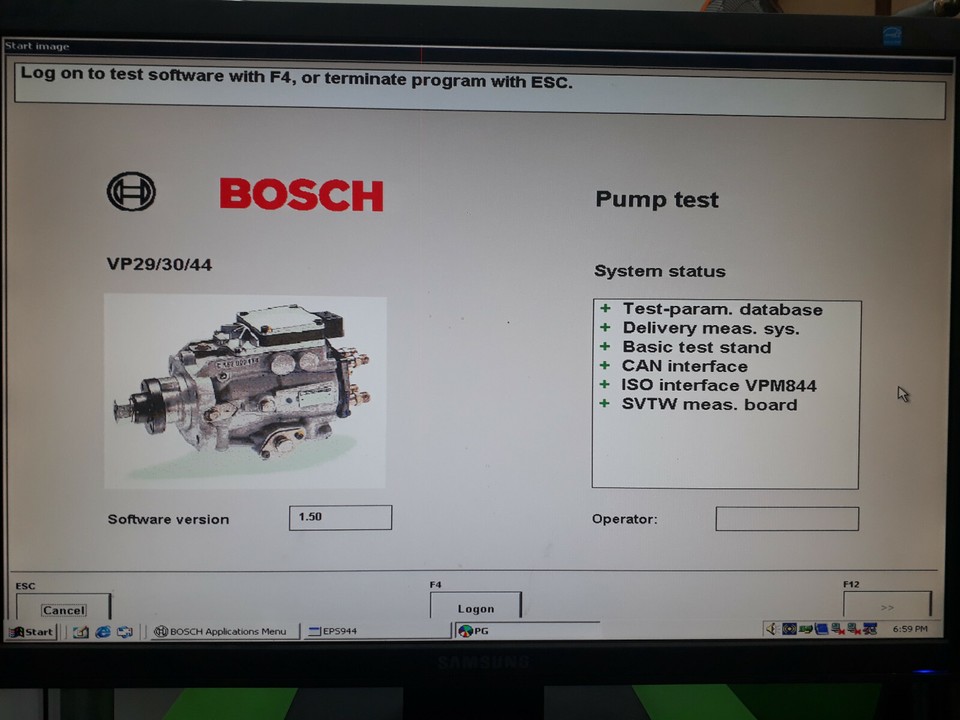Click the F12 forward arrows button
Viewport: 960px width, 720px height.
pyautogui.click(x=886, y=606)
